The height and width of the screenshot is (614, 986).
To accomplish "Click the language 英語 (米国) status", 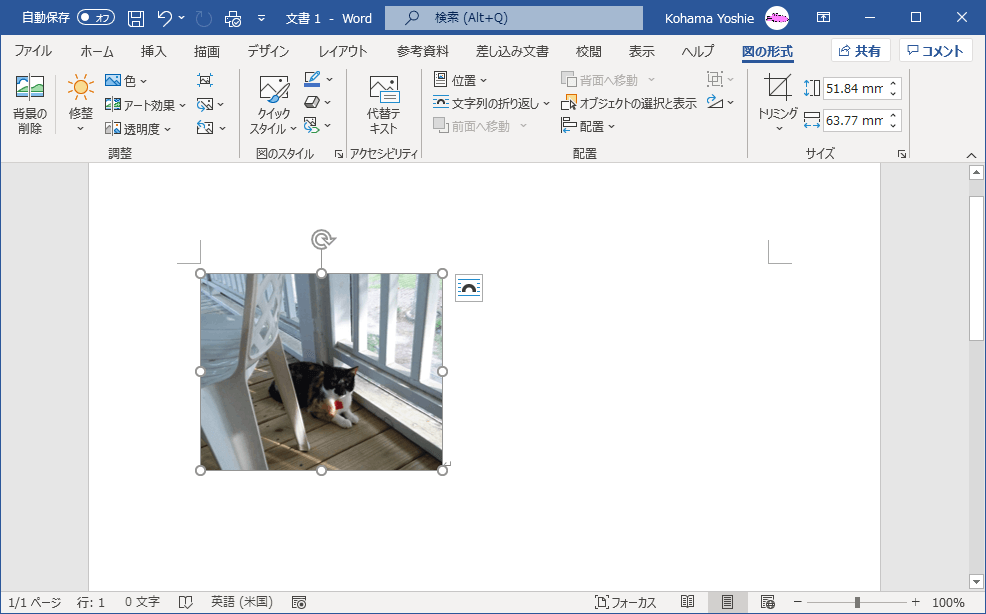I will point(241,603).
